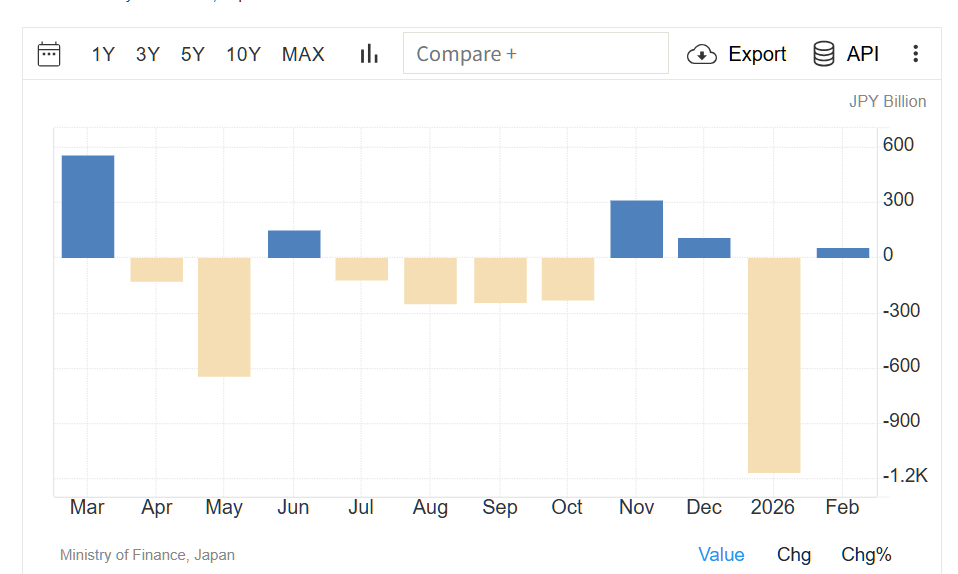This screenshot has height=574, width=958.
Task: Click the Export text label
Action: (x=757, y=54)
